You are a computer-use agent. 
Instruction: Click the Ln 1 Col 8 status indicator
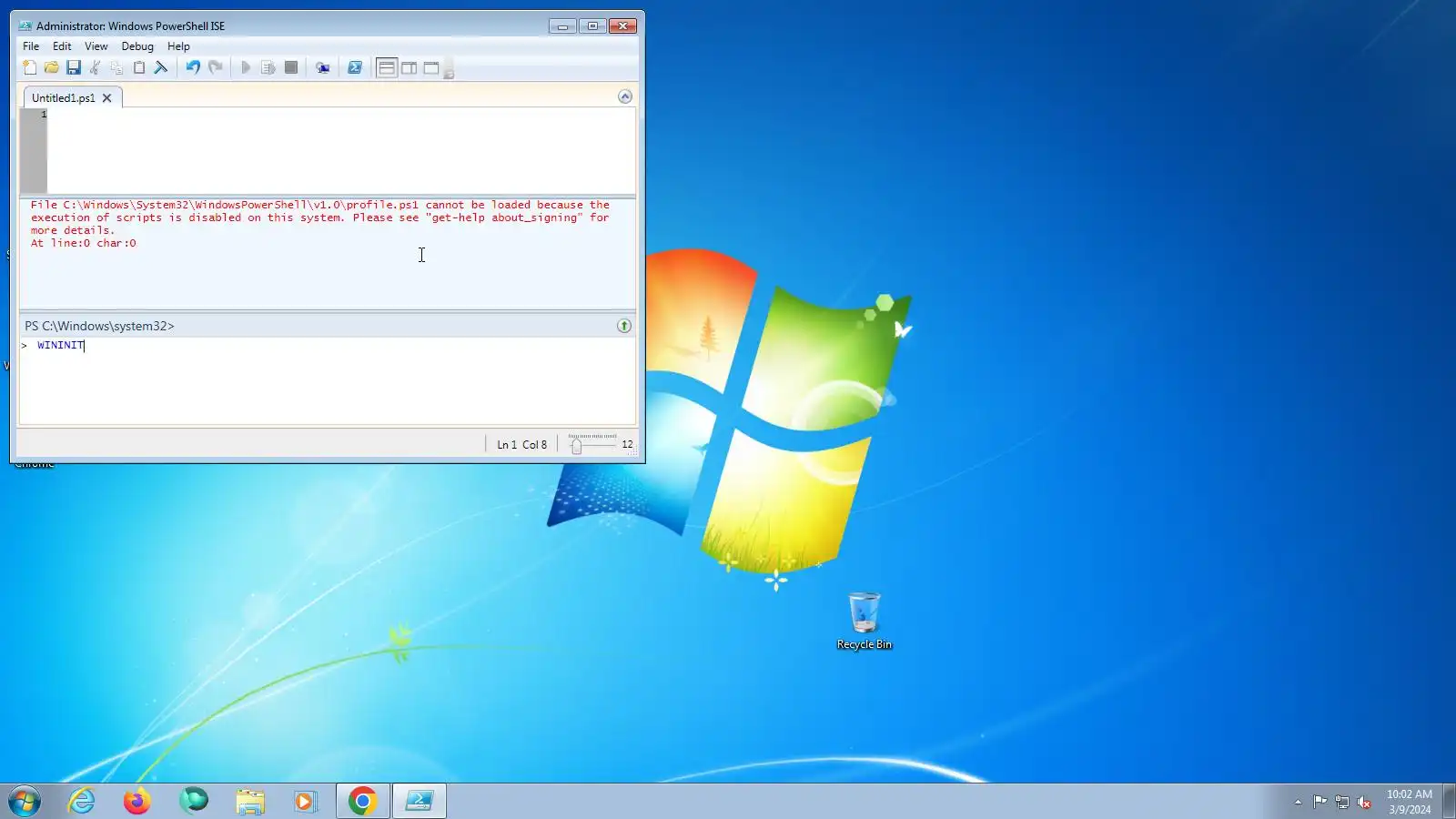pos(522,445)
